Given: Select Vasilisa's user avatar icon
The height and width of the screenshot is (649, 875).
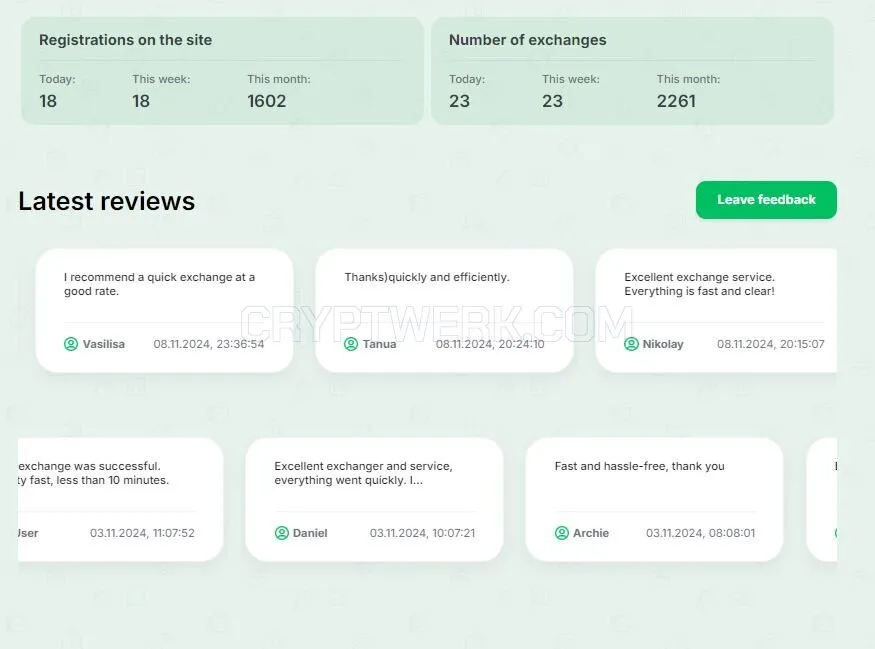Looking at the screenshot, I should 71,344.
